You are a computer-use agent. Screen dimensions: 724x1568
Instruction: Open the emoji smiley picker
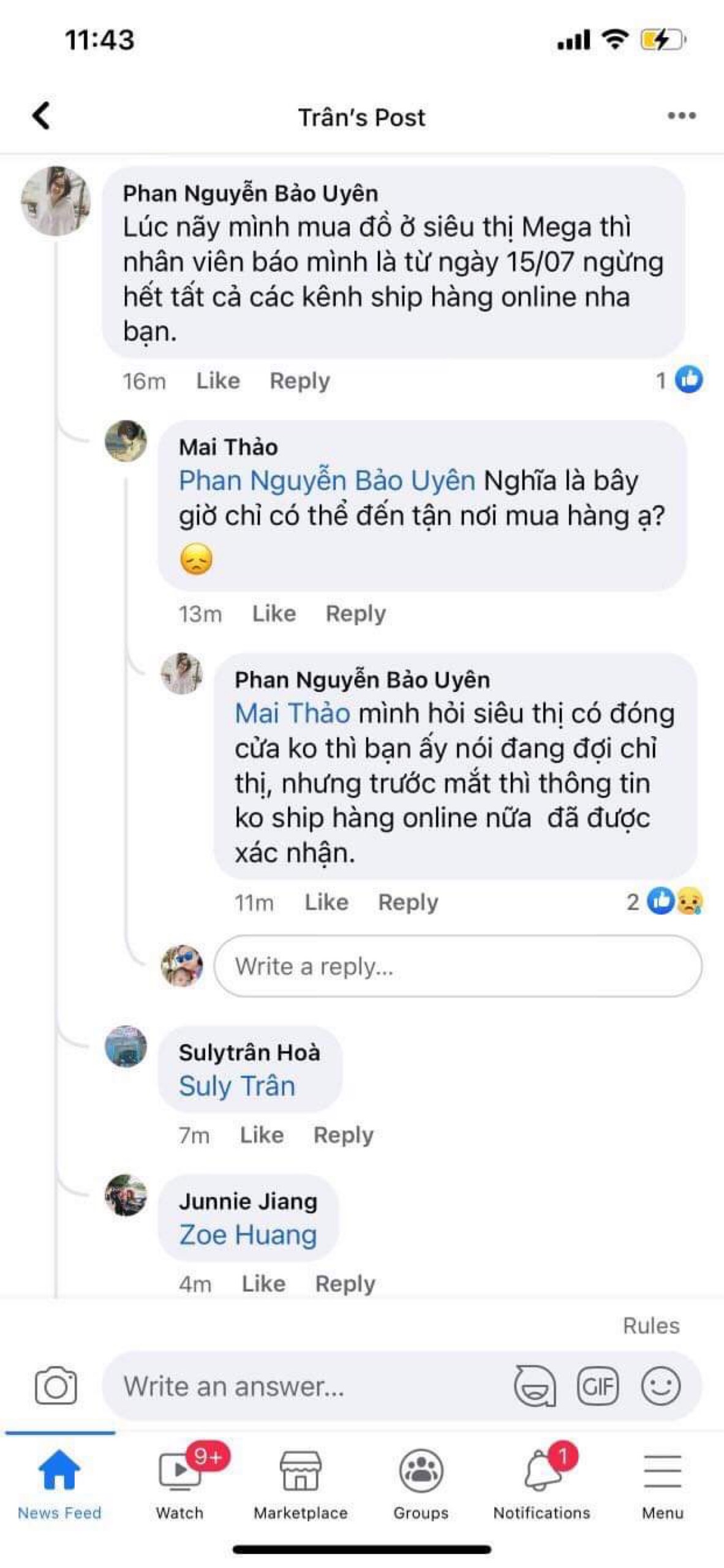point(660,1386)
